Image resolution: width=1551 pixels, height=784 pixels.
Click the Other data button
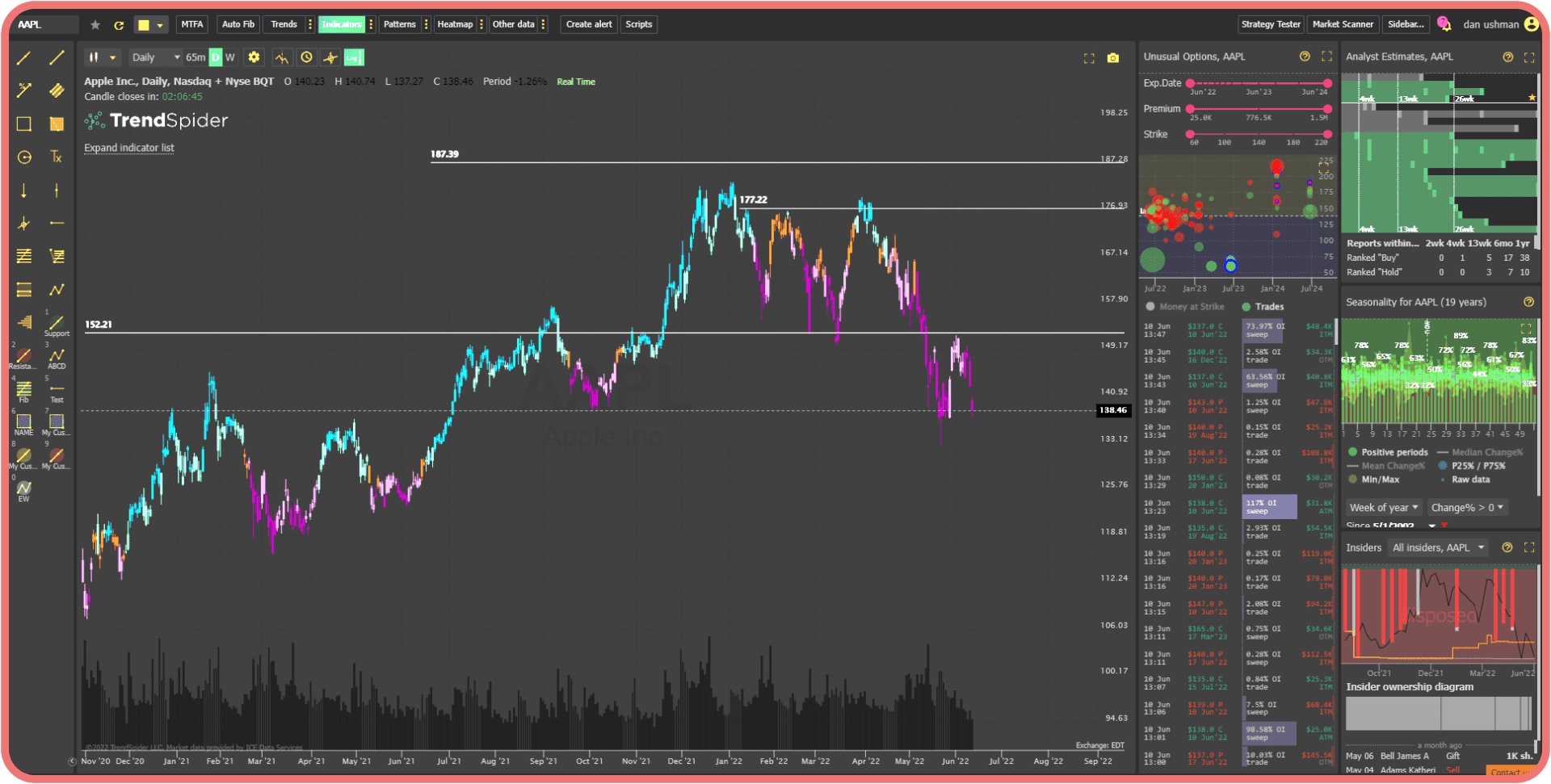[514, 24]
